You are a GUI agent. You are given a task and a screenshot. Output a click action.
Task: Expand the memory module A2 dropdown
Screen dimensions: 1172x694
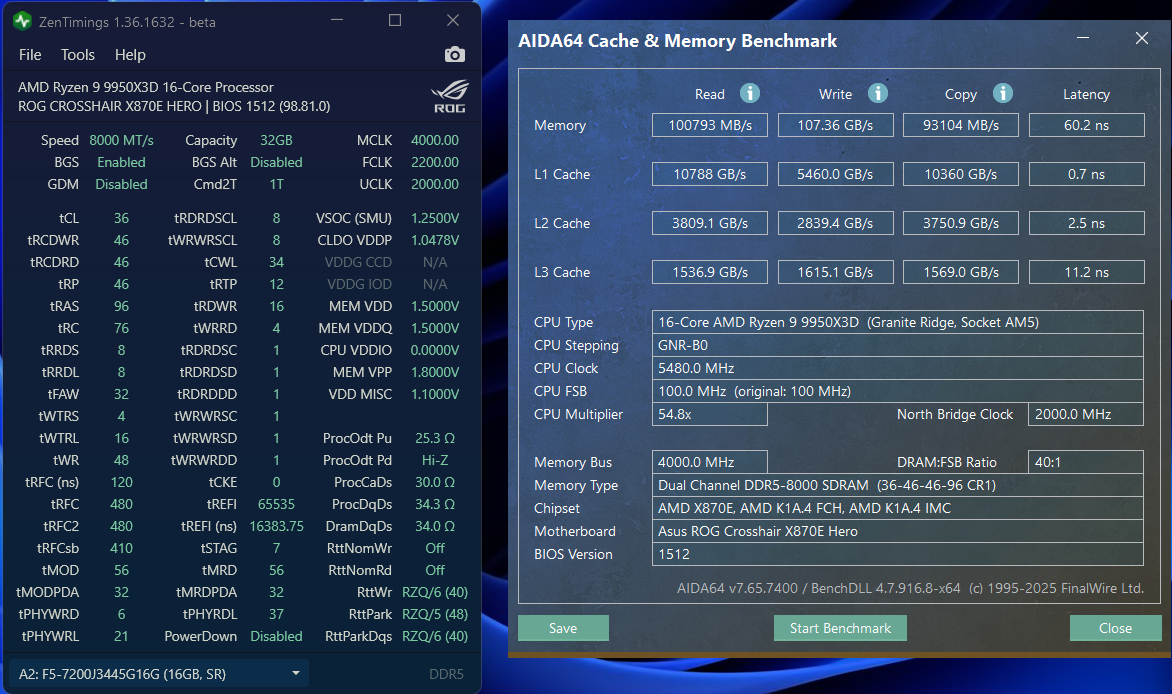(157, 674)
